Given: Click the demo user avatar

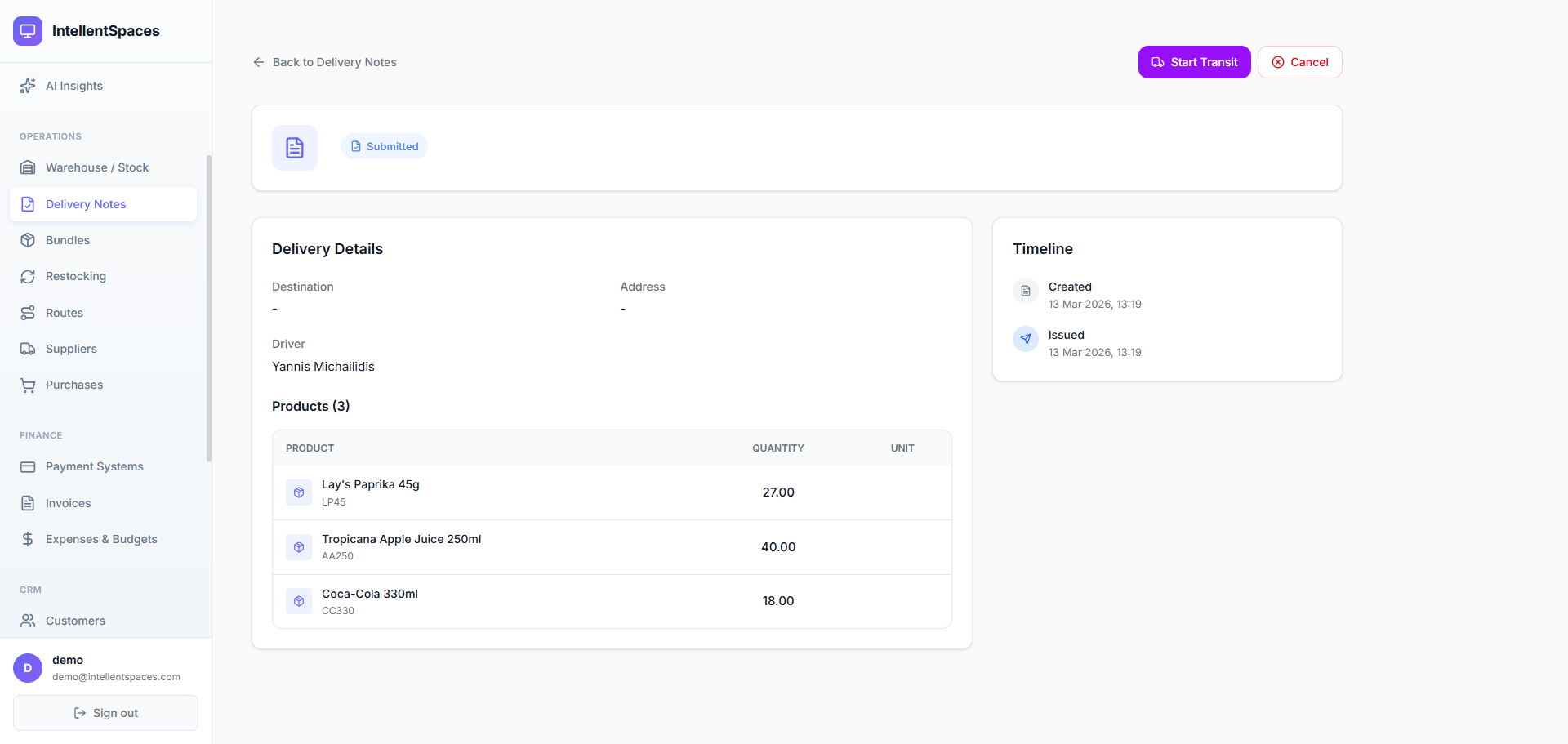Looking at the screenshot, I should pos(28,668).
